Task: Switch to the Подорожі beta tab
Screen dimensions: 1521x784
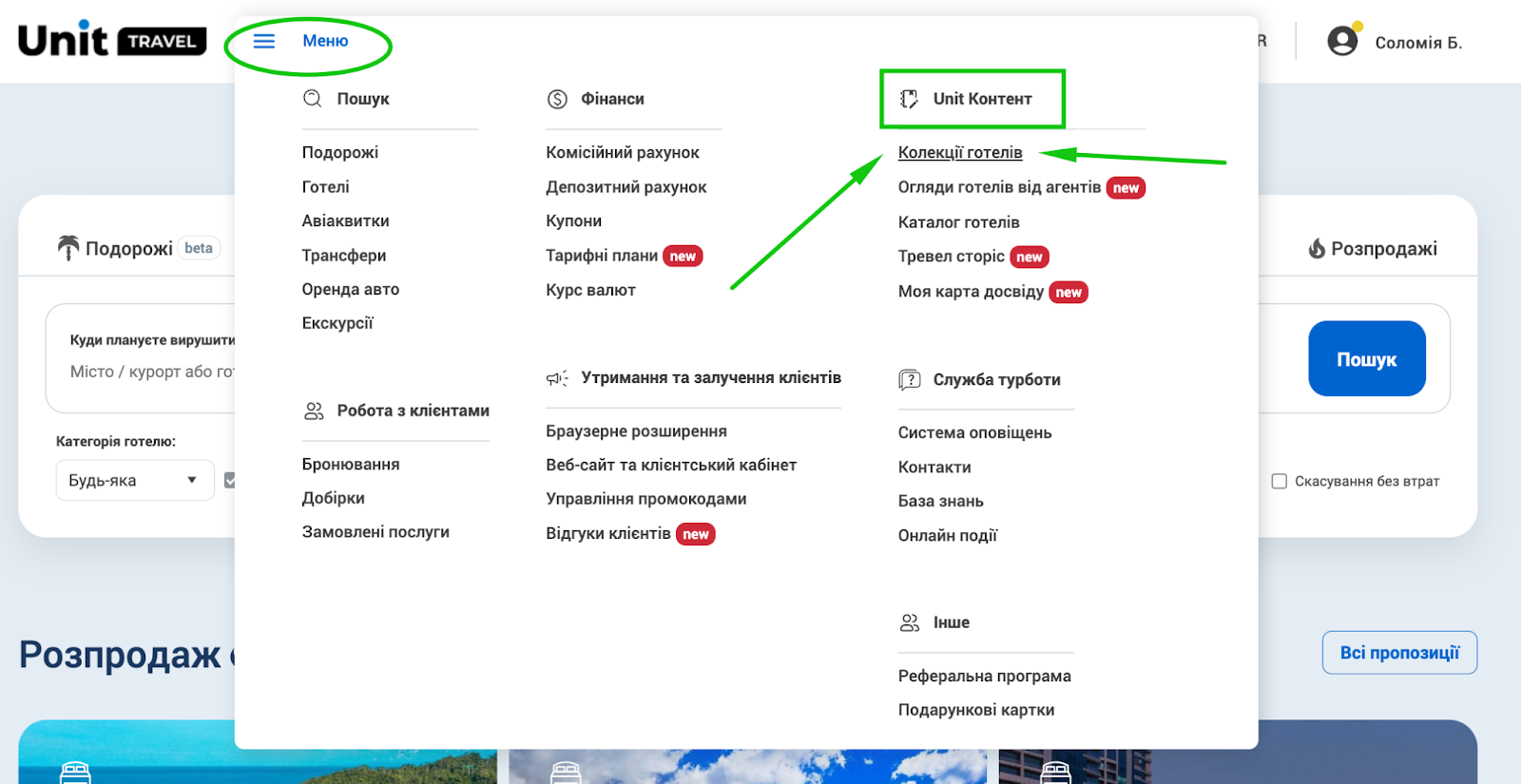Action: click(129, 249)
